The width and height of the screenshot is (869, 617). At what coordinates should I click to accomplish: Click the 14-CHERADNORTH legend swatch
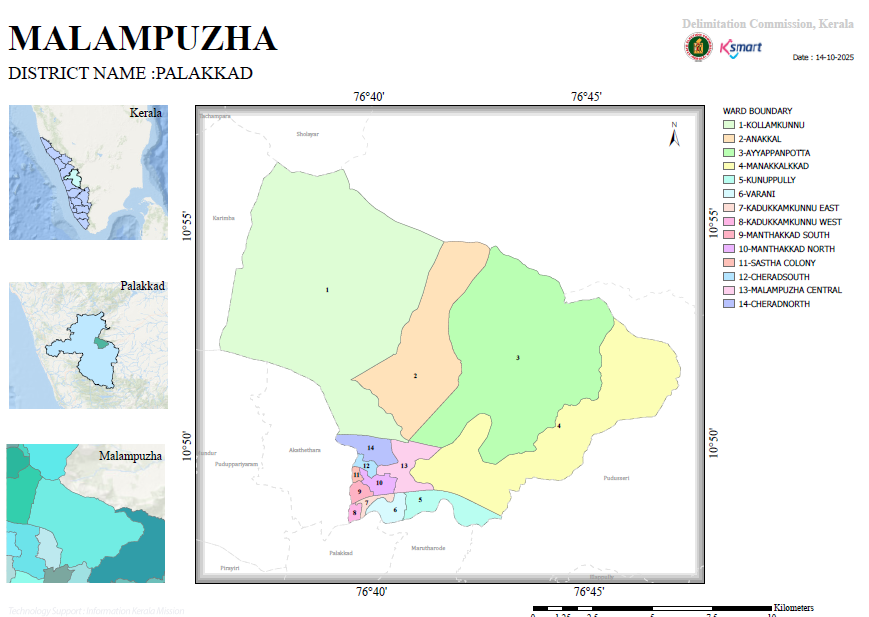pos(729,304)
